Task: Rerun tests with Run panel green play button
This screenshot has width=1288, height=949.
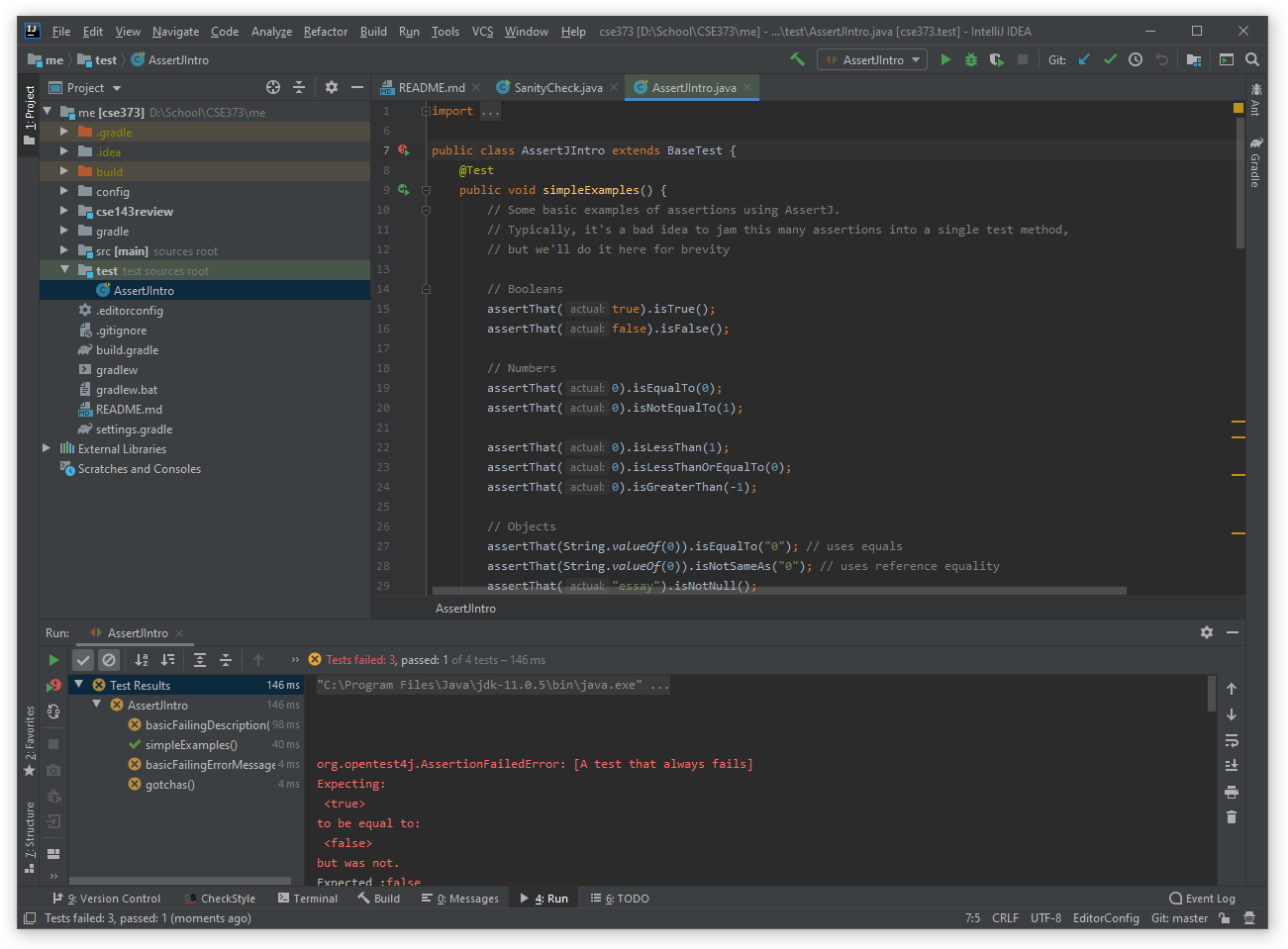Action: pos(53,660)
